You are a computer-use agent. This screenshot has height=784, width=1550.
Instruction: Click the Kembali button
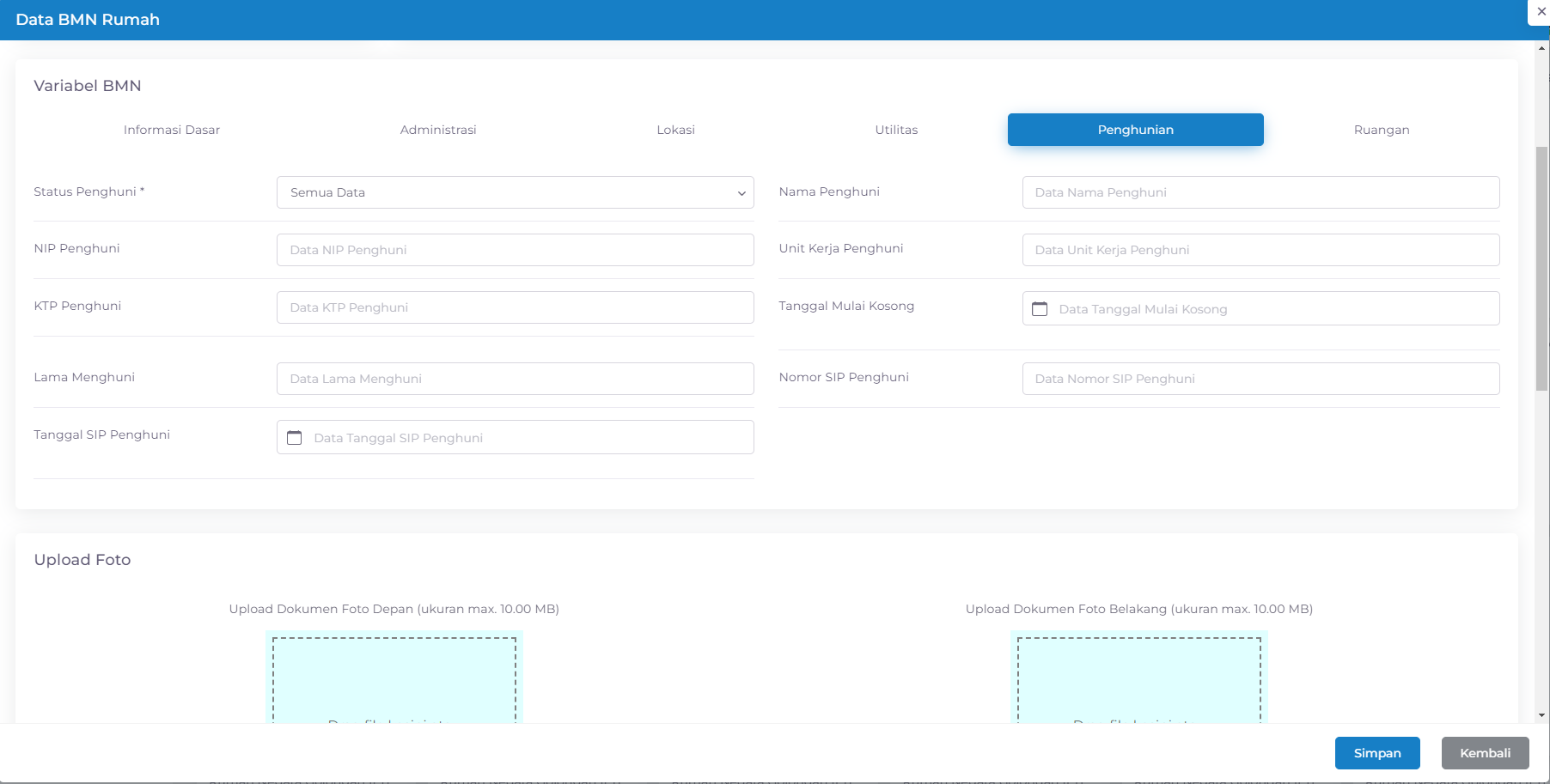click(x=1485, y=753)
